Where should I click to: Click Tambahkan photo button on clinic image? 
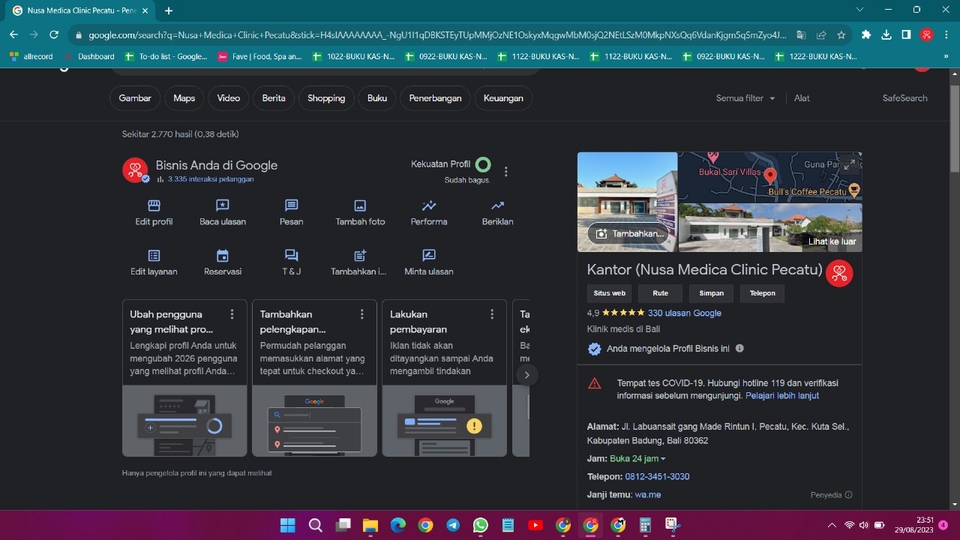(629, 234)
